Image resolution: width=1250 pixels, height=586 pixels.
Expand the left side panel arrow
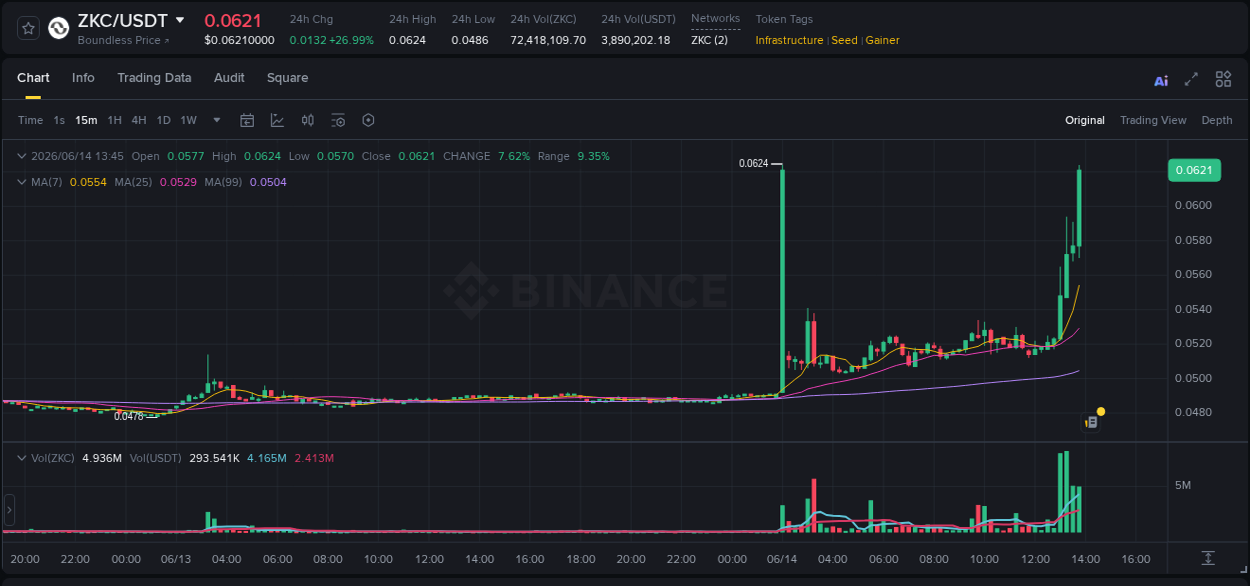click(10, 509)
